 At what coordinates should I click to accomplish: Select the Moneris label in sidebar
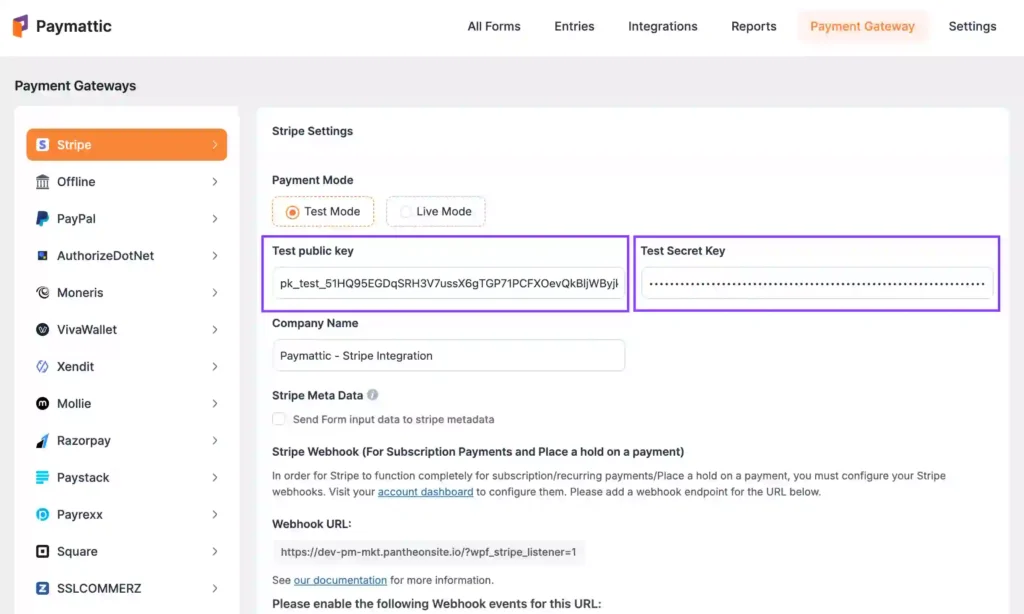[80, 293]
